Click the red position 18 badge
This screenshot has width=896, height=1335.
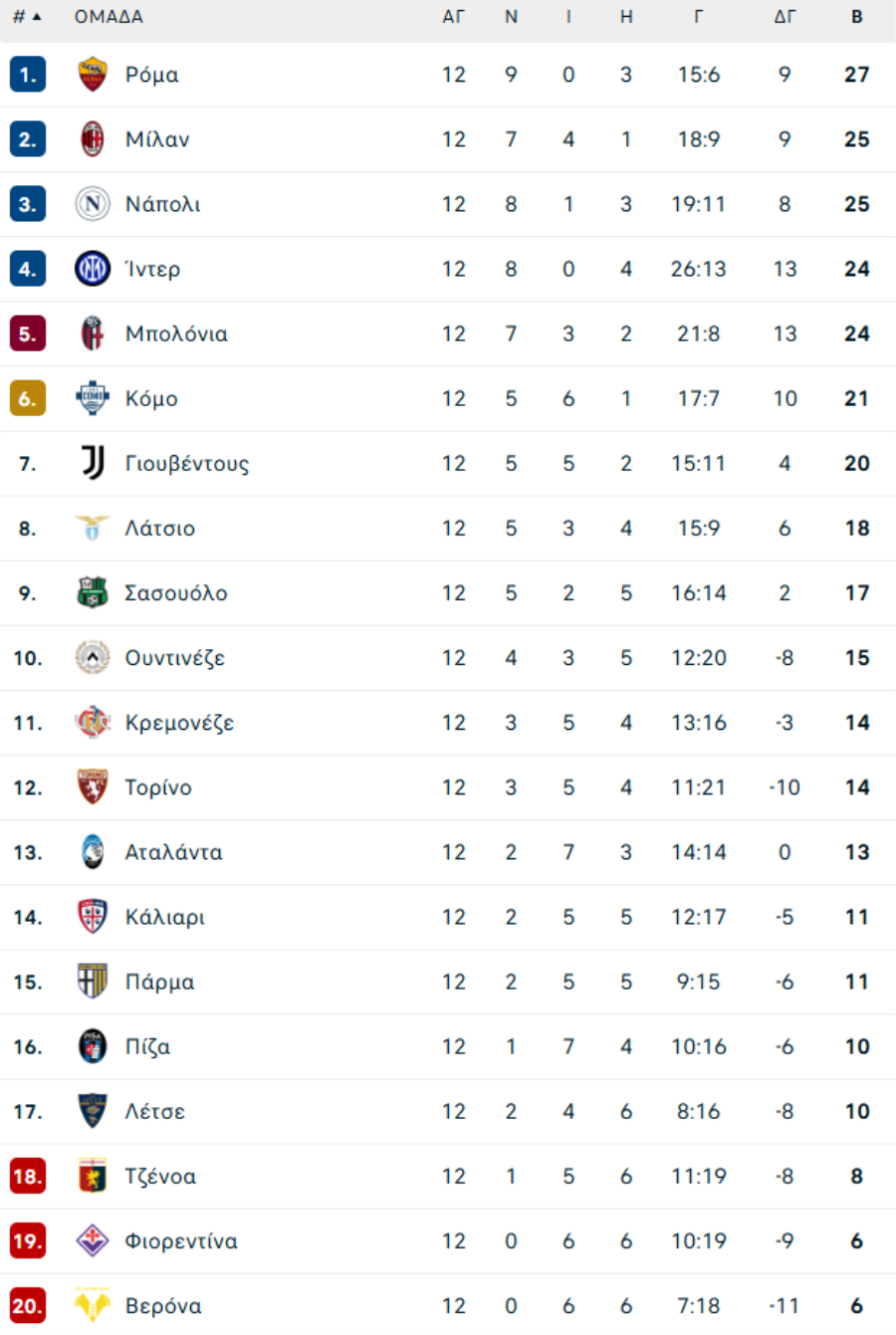(28, 1176)
